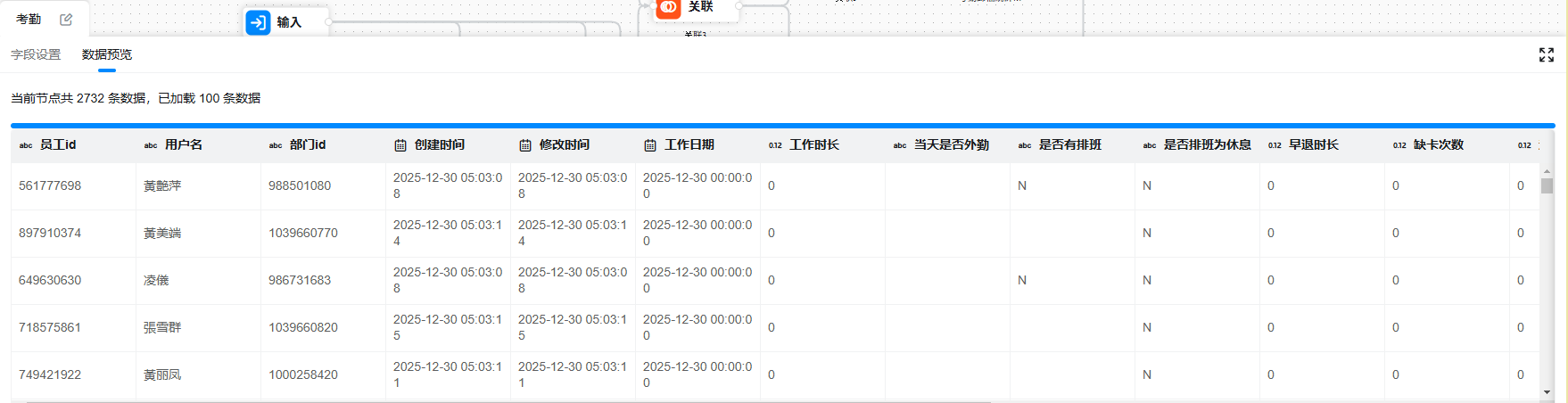Switch to the 字段设置 tab
Viewport: 1568px width, 403px height.
click(x=36, y=54)
